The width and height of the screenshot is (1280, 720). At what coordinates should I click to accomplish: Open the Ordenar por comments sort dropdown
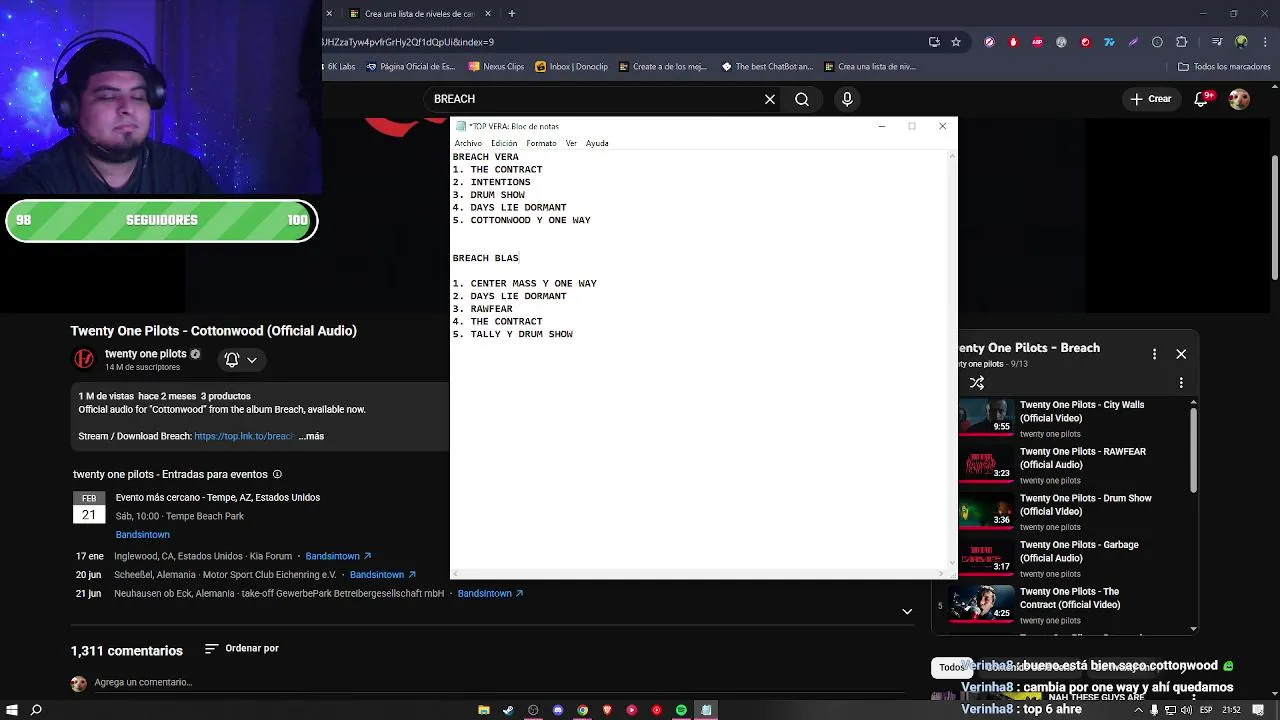[x=241, y=648]
